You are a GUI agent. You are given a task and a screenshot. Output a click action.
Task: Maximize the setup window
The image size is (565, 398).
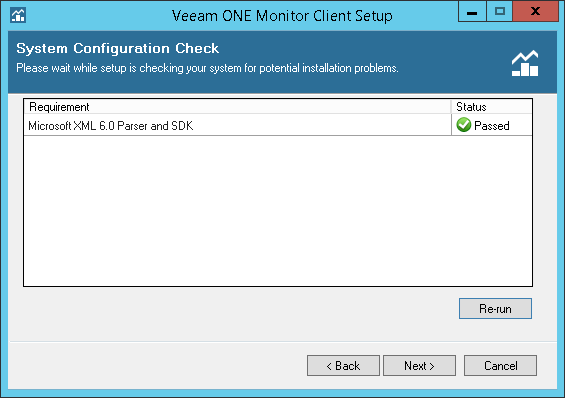pos(499,12)
